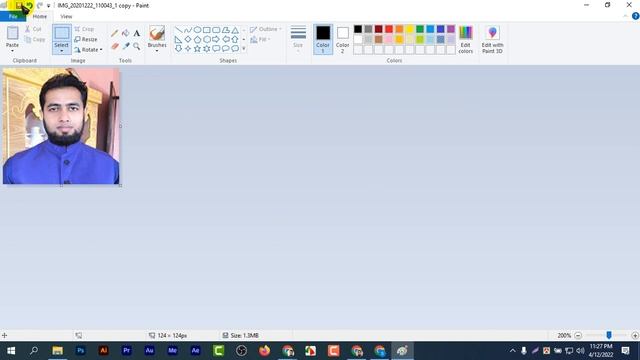Choose the Right arrow shape
Viewport: 640px width, 360px height.
(216, 39)
